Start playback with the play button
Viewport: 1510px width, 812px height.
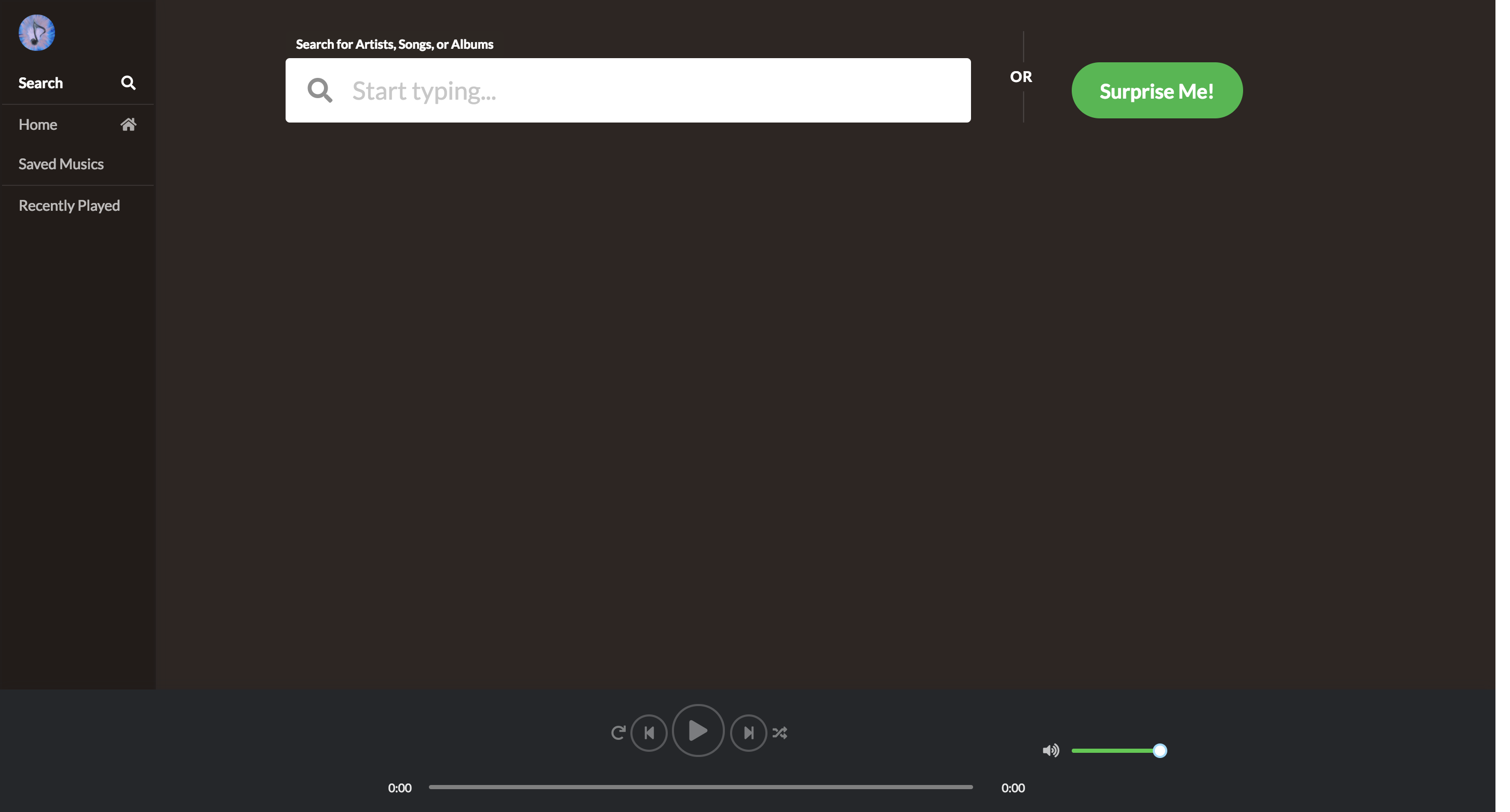[x=697, y=730]
